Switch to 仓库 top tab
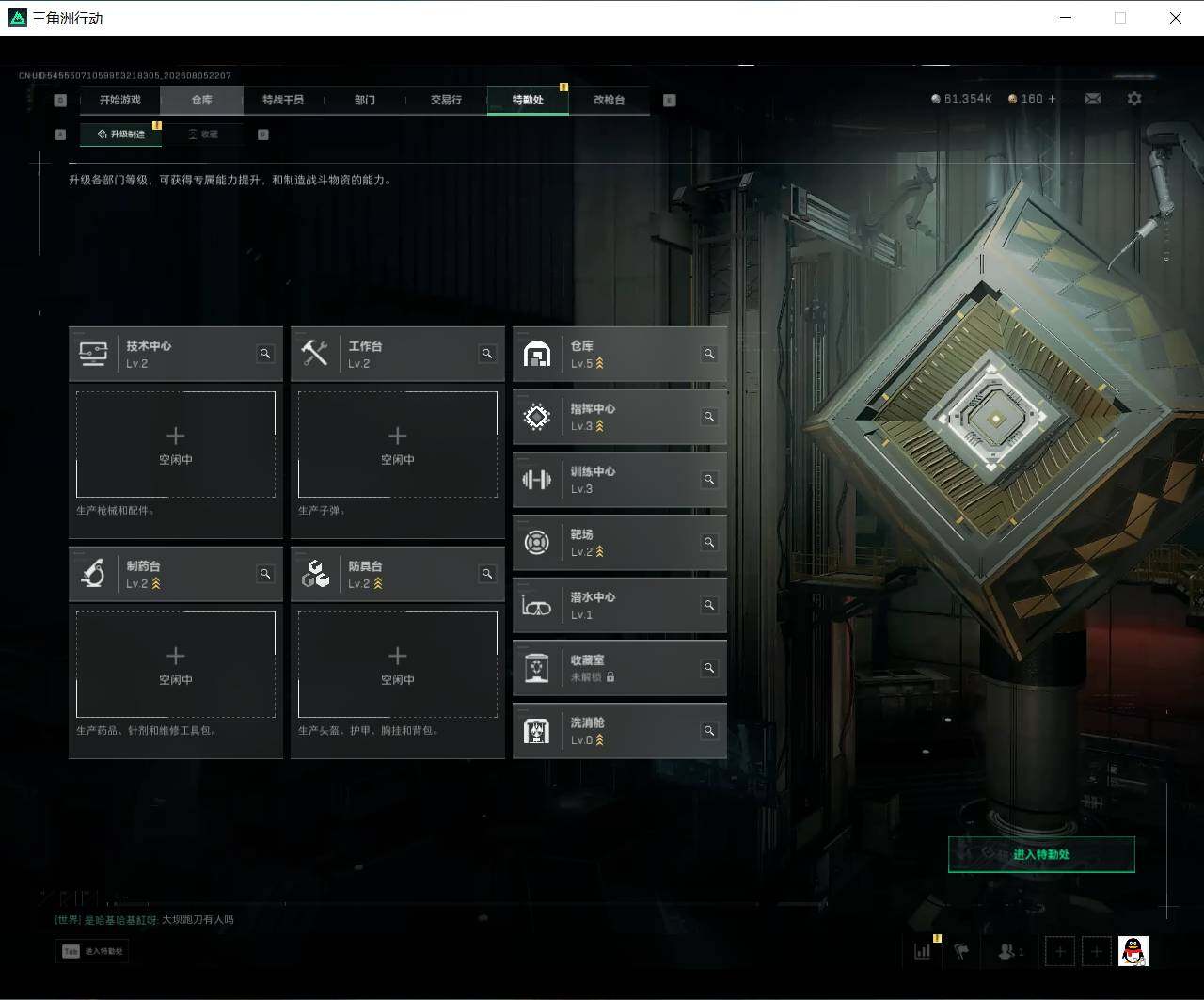Screen dimensions: 1204x1000 (201, 100)
